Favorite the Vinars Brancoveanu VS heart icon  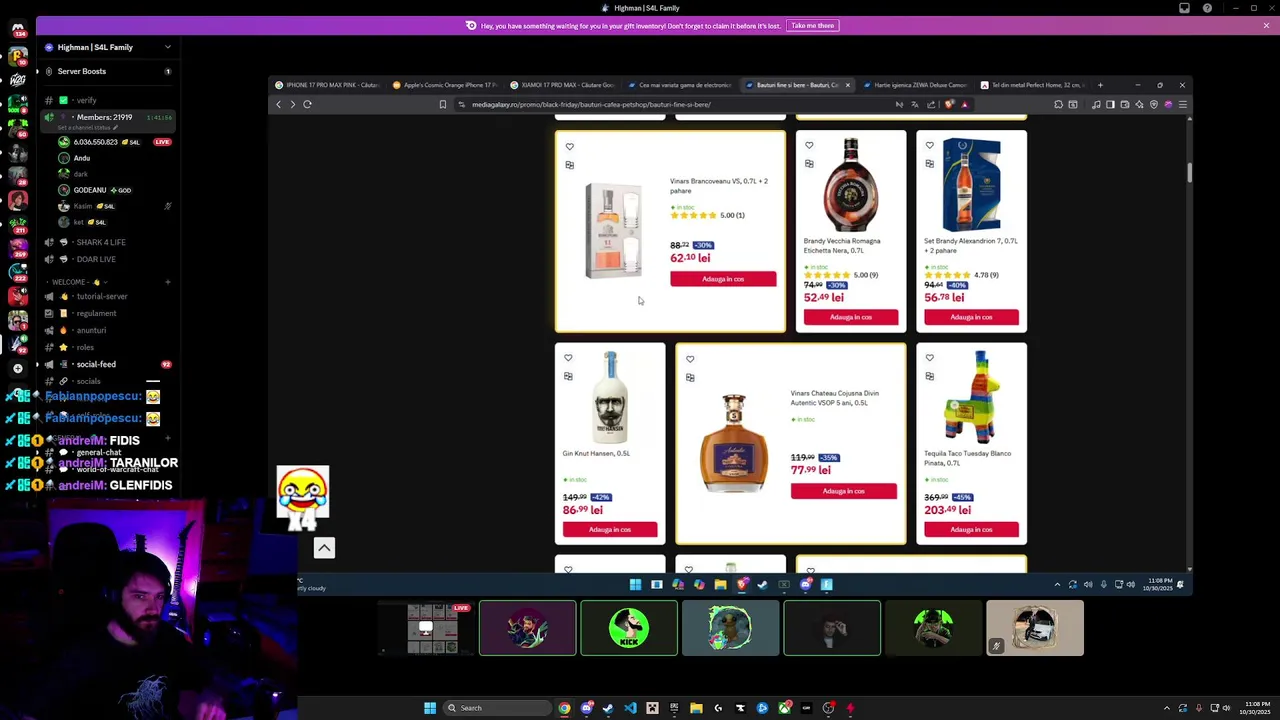click(570, 146)
